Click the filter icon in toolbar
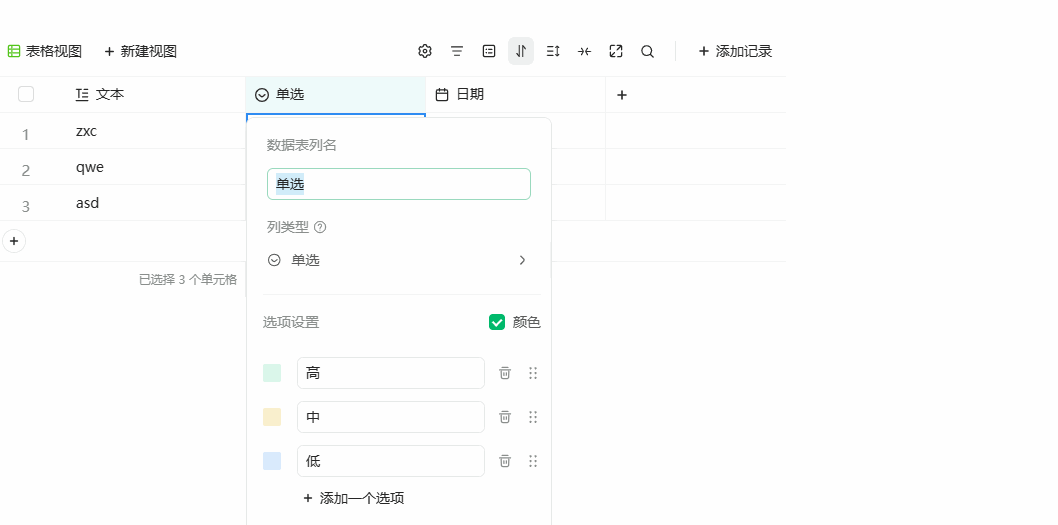The width and height of the screenshot is (1058, 525). [457, 51]
